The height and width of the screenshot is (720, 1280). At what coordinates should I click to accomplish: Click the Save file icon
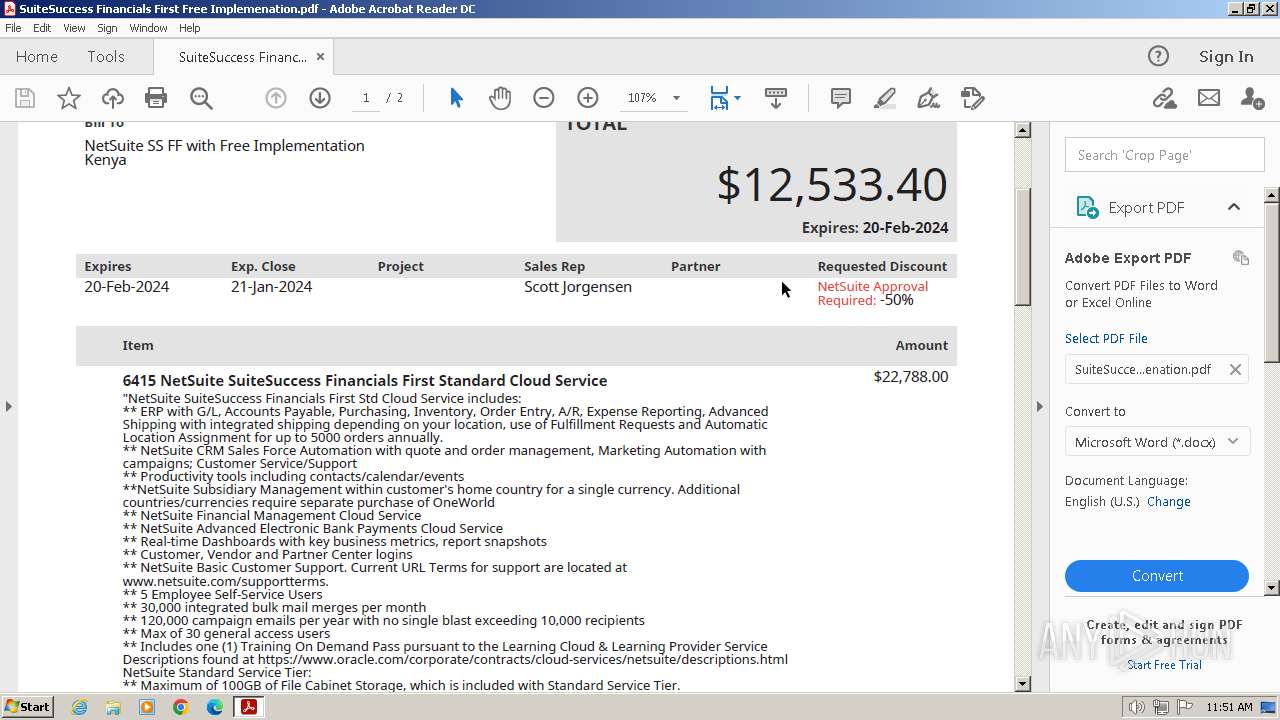[x=25, y=98]
